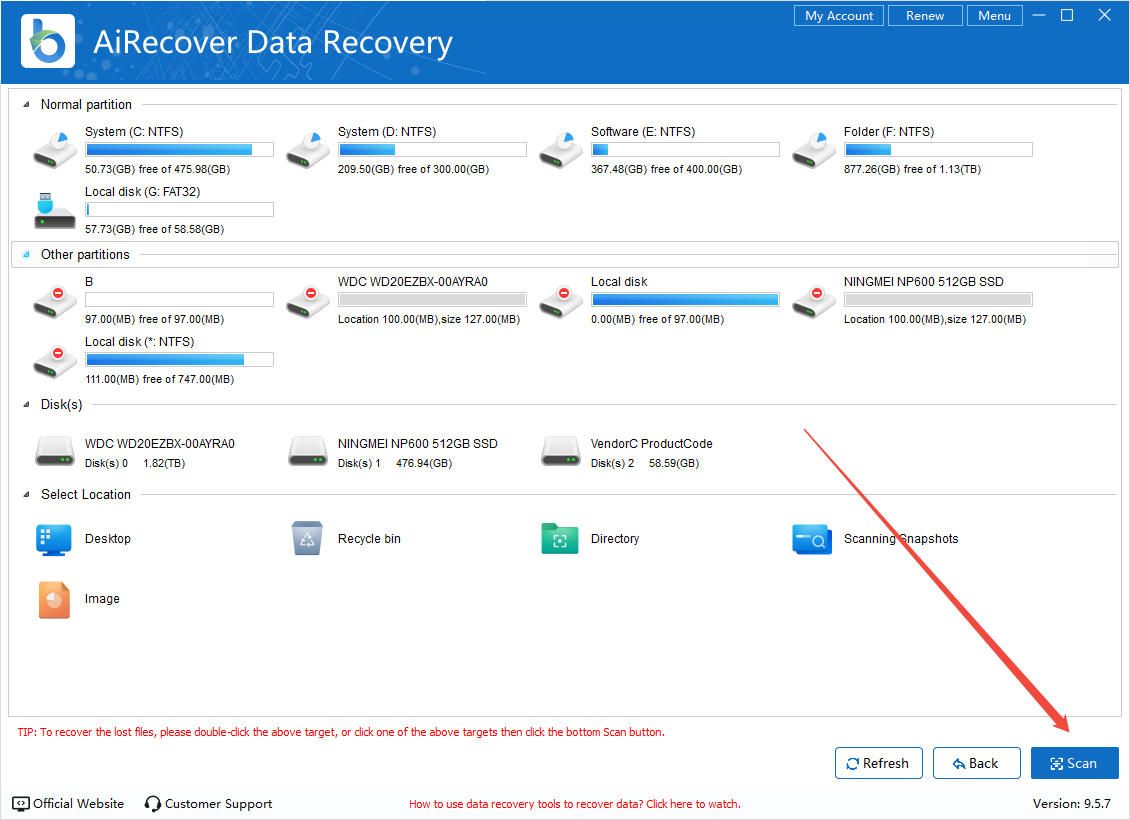Screen dimensions: 1130x820
Task: Select the WDC WD20EZBX physical disk 0 icon
Action: tap(55, 452)
